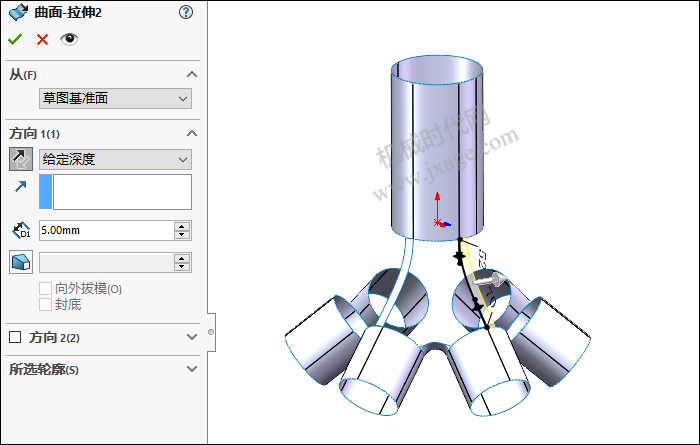The image size is (700, 445).
Task: Decrease the depth value with down spinner
Action: [x=182, y=235]
